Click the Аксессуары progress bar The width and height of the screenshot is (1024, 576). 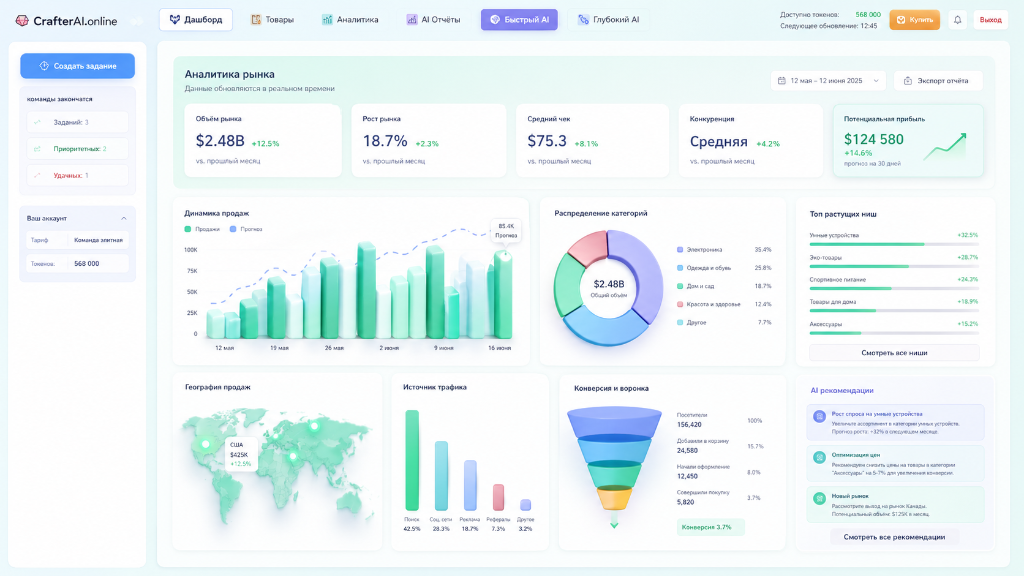[894, 333]
